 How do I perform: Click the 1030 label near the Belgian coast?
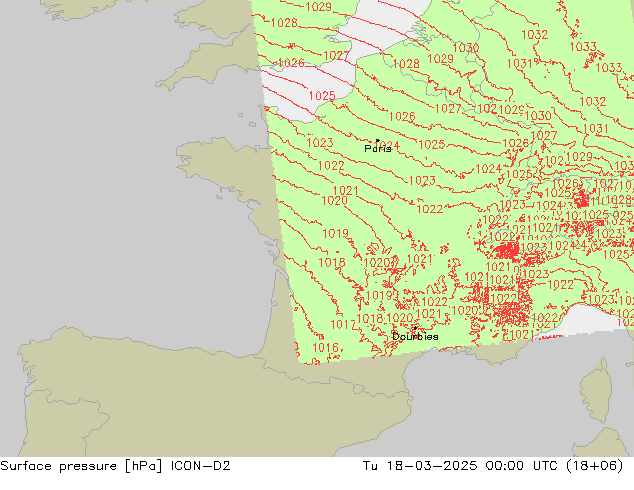pyautogui.click(x=465, y=48)
